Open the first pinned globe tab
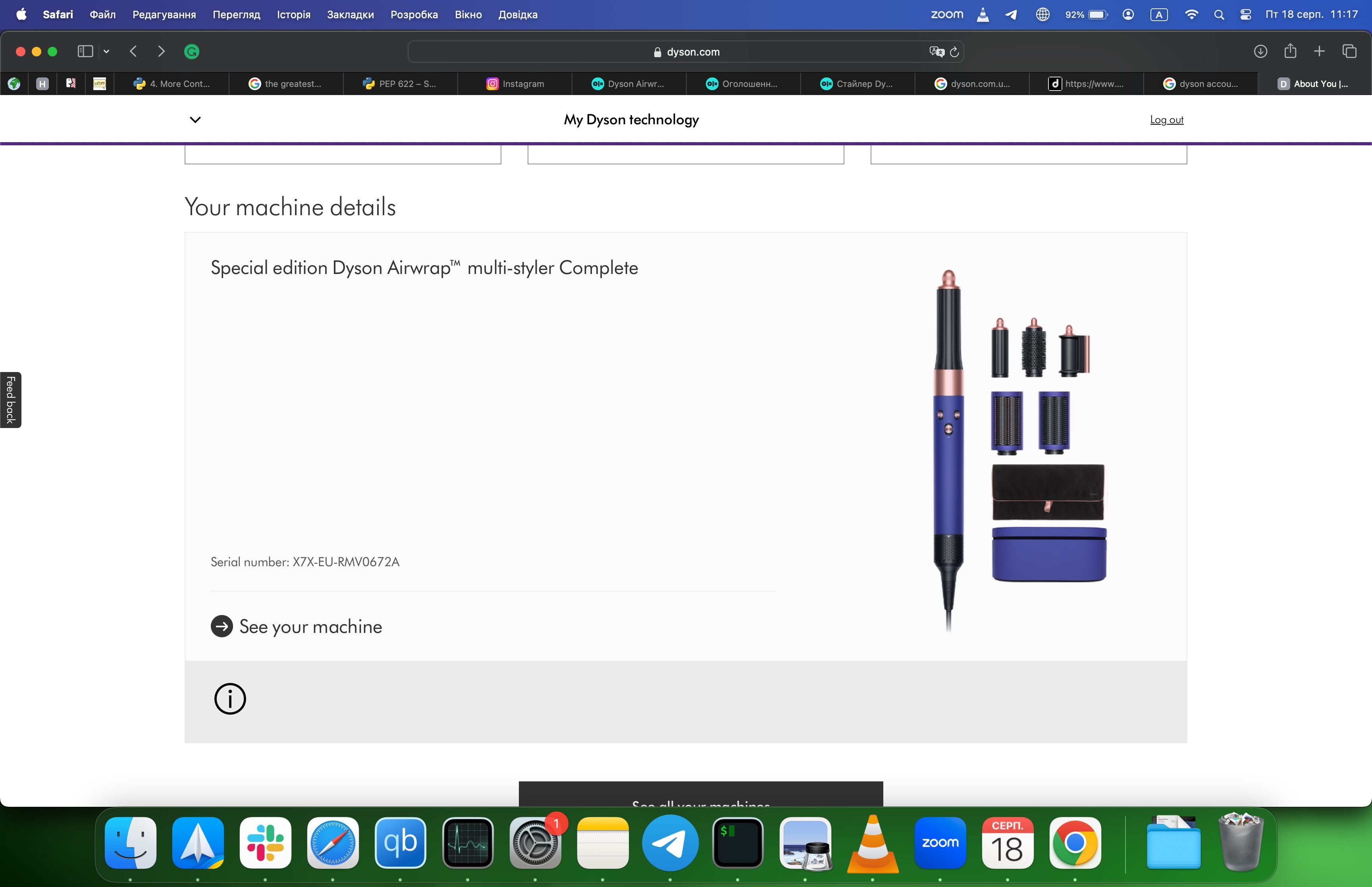The height and width of the screenshot is (887, 1372). coord(14,83)
